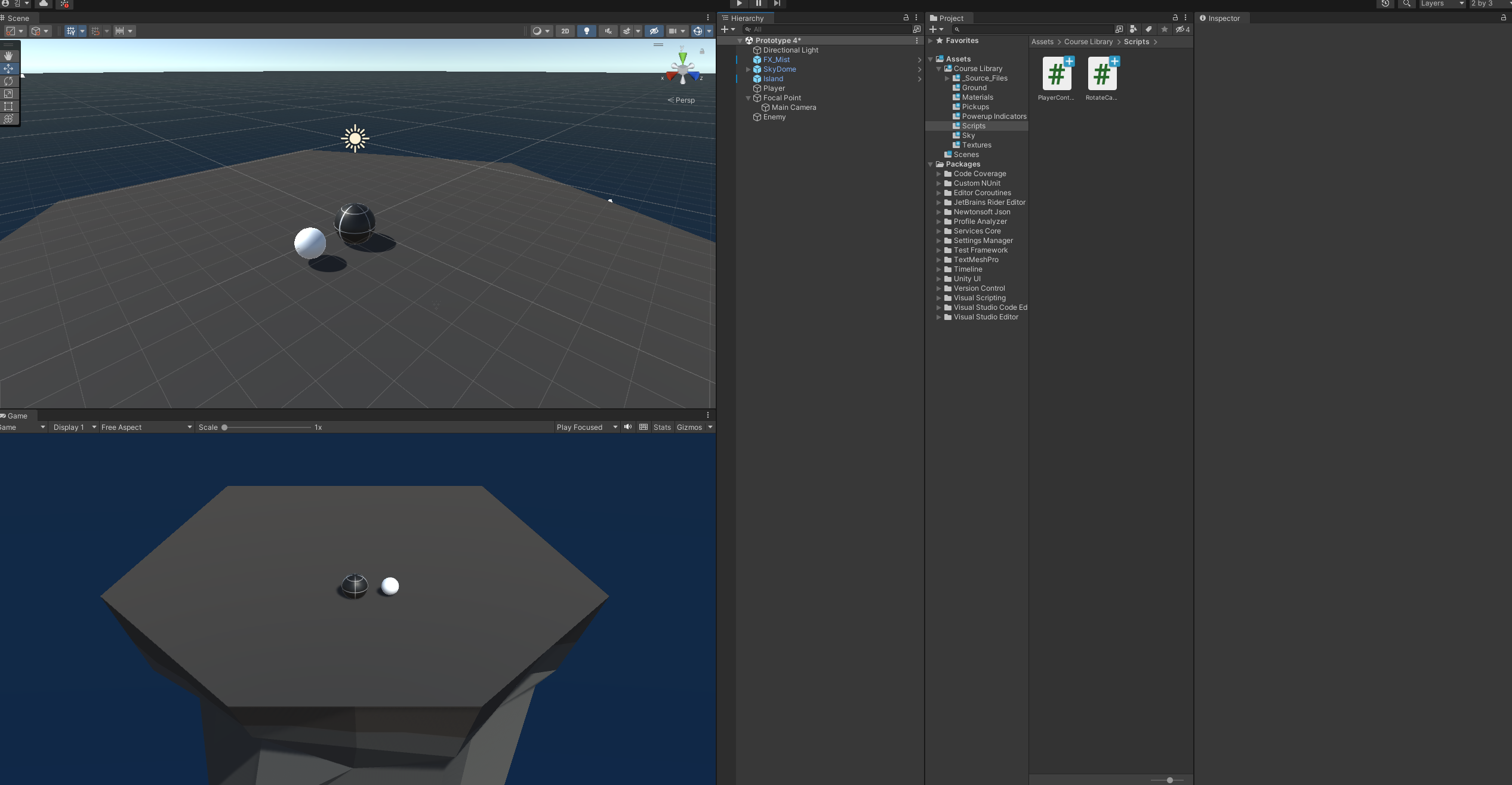The width and height of the screenshot is (1512, 785).
Task: Open the Play Focused dropdown
Action: 586,427
